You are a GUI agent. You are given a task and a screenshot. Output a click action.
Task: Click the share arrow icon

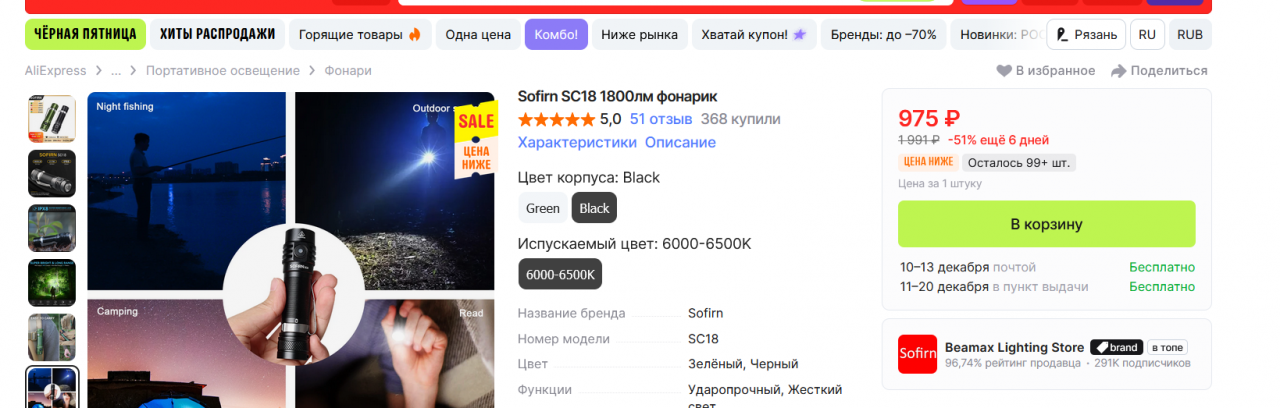tap(1119, 71)
